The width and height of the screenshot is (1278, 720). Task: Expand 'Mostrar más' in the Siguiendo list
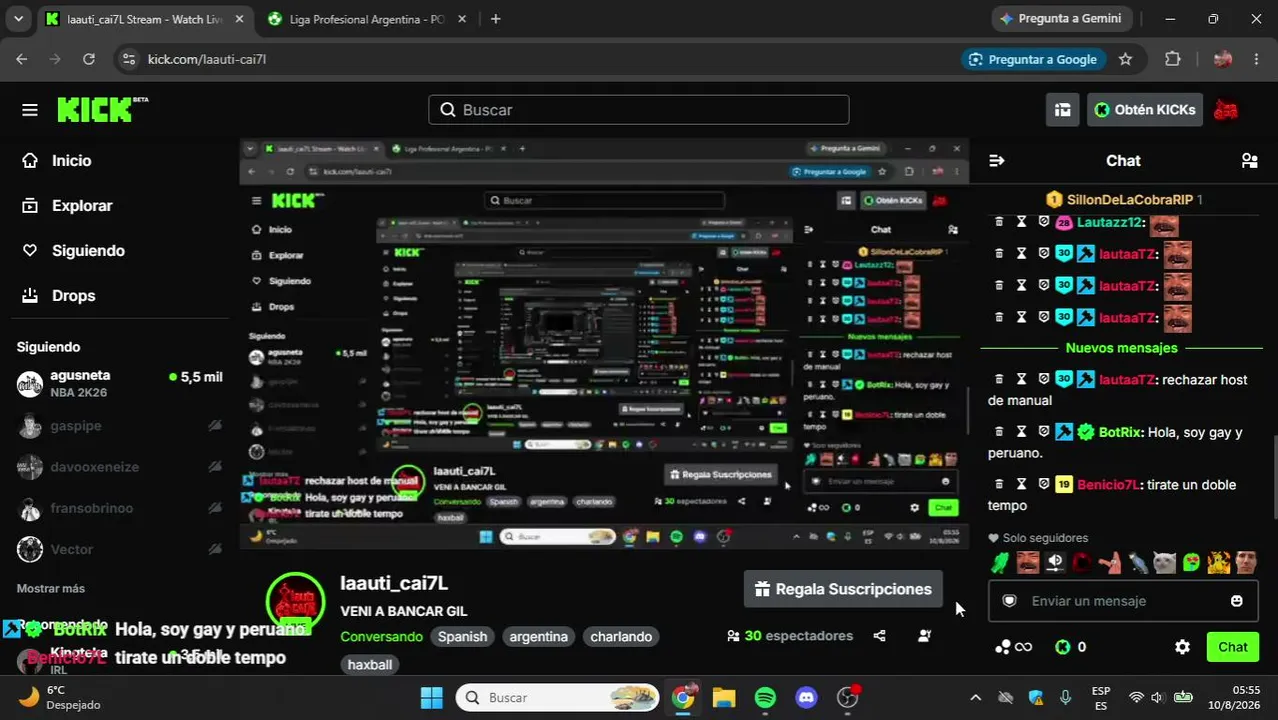click(x=51, y=588)
